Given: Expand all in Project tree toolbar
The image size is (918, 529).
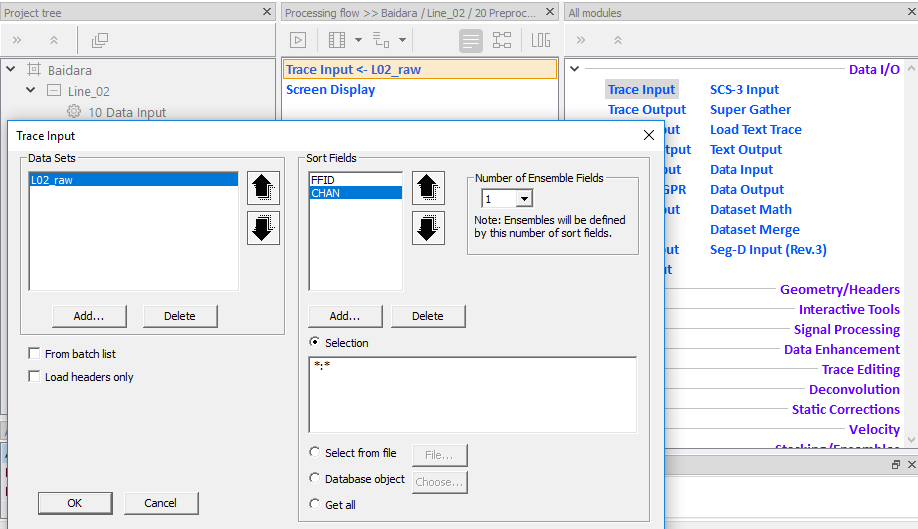Looking at the screenshot, I should tap(17, 40).
